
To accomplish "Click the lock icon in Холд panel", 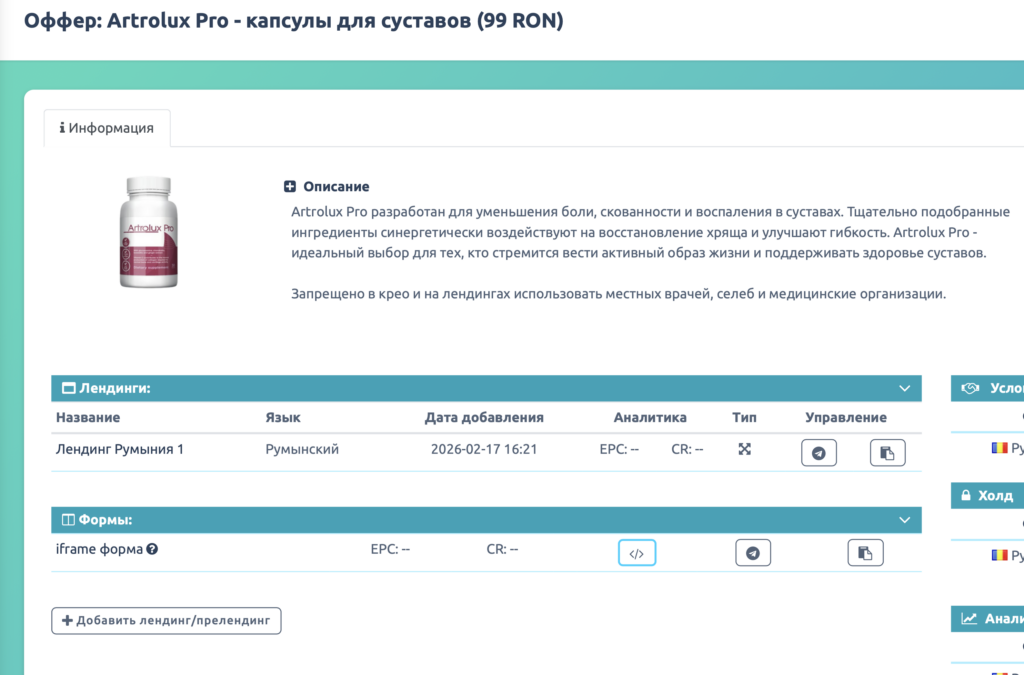I will tap(966, 495).
